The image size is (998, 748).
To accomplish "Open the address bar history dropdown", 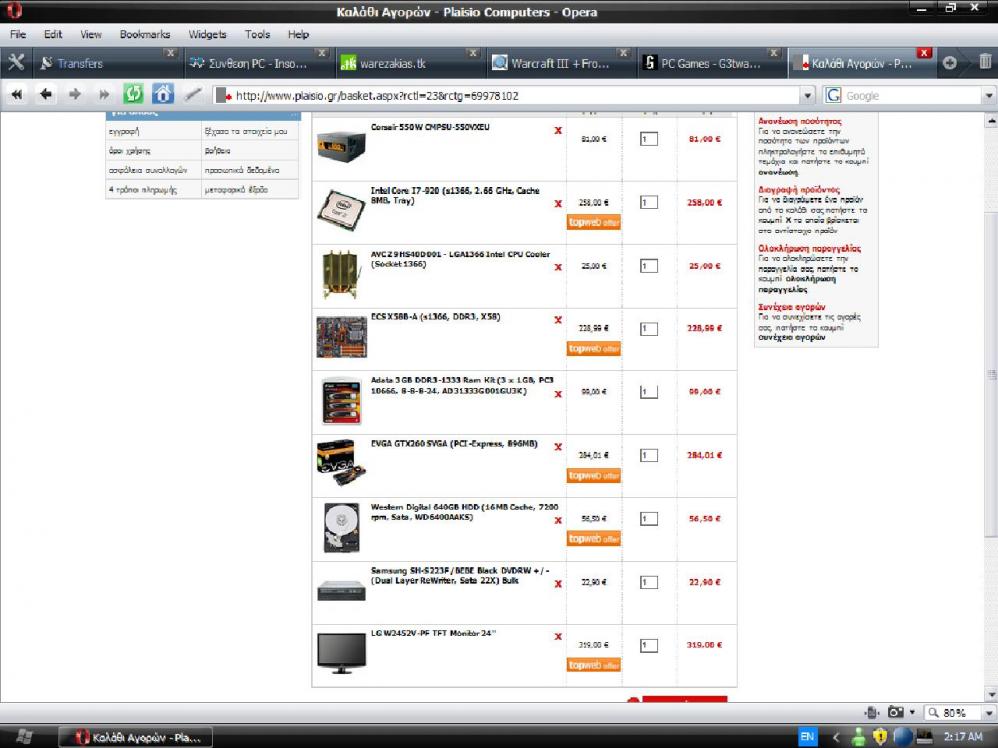I will coord(807,95).
